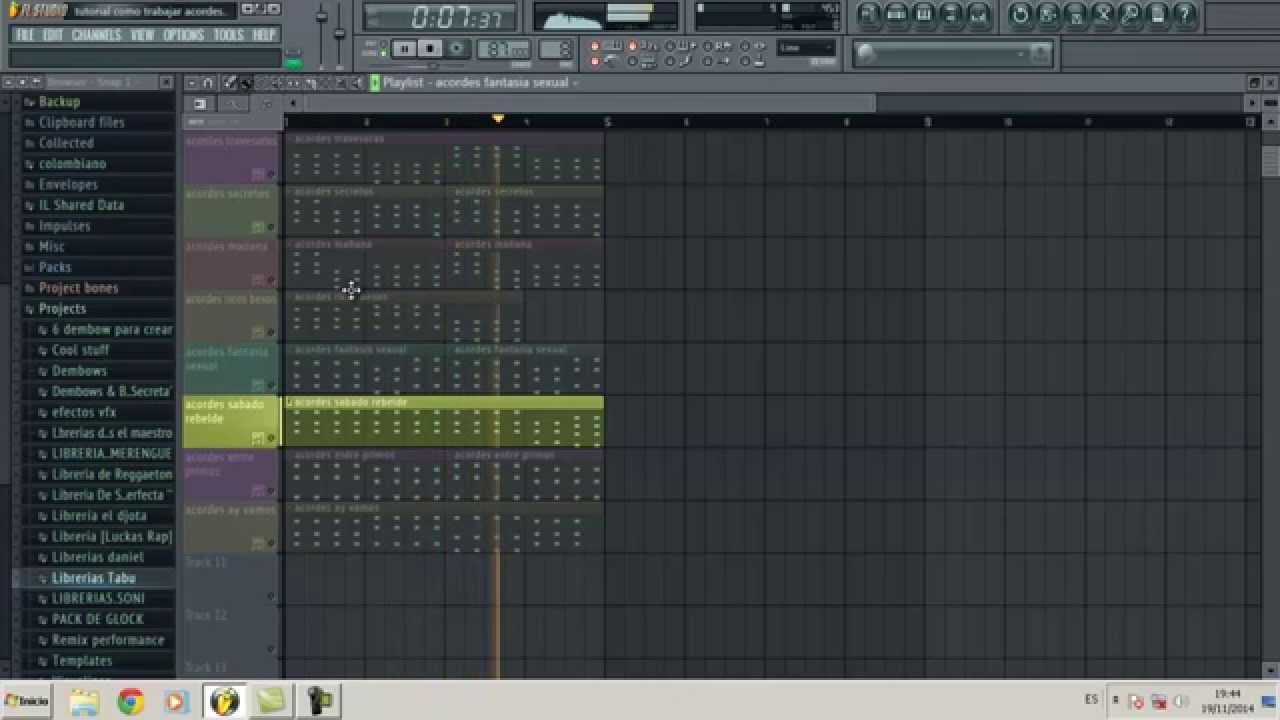
Task: Open the View browser shortcut button
Action: tap(951, 15)
